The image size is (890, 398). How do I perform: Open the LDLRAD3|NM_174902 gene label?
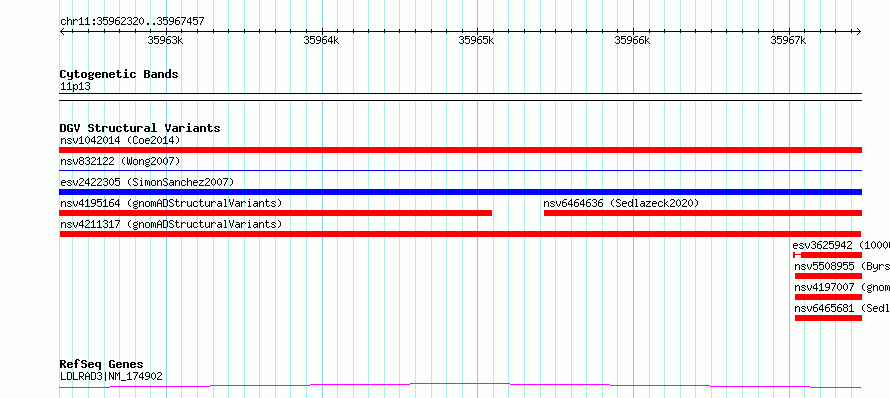(111, 376)
